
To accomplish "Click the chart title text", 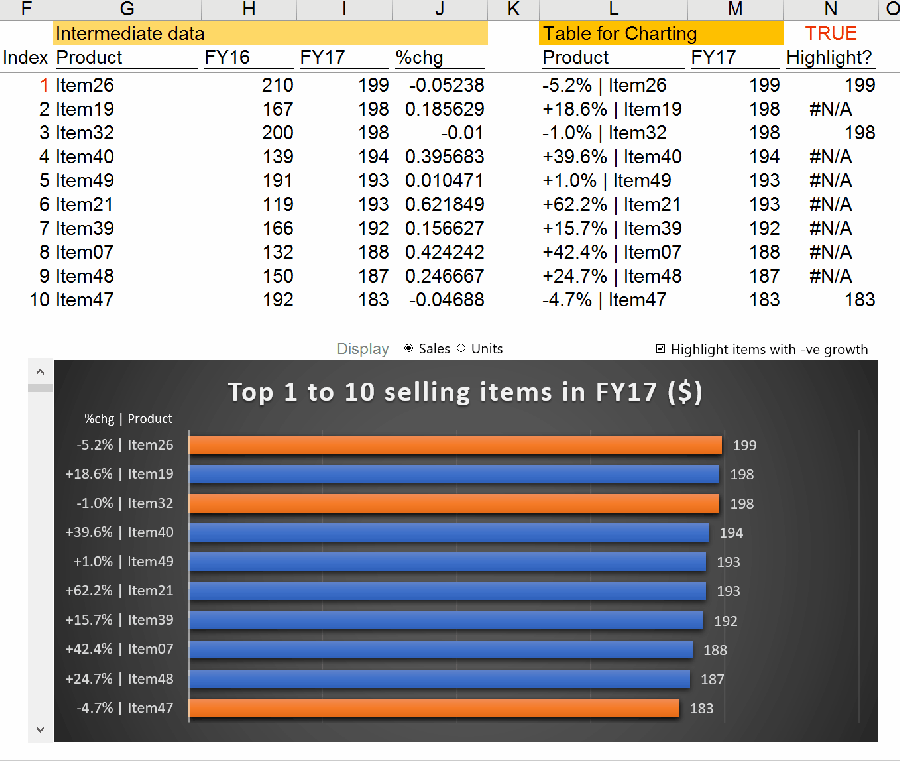I will (x=465, y=391).
